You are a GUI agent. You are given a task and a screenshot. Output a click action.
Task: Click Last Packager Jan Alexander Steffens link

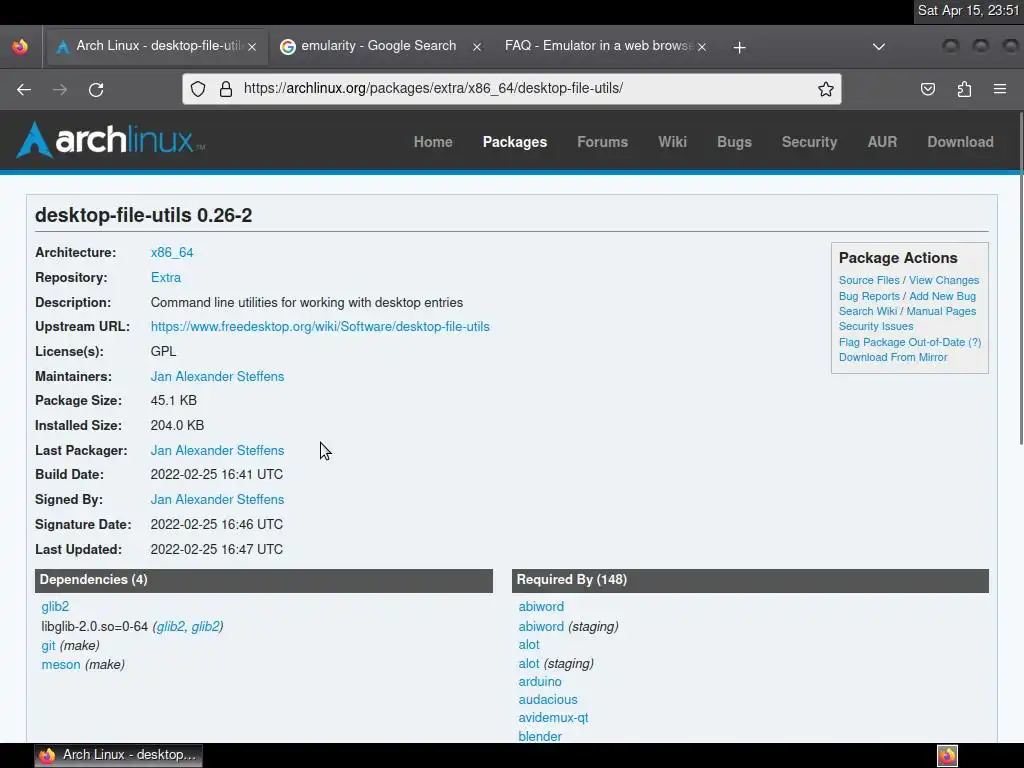click(x=217, y=451)
